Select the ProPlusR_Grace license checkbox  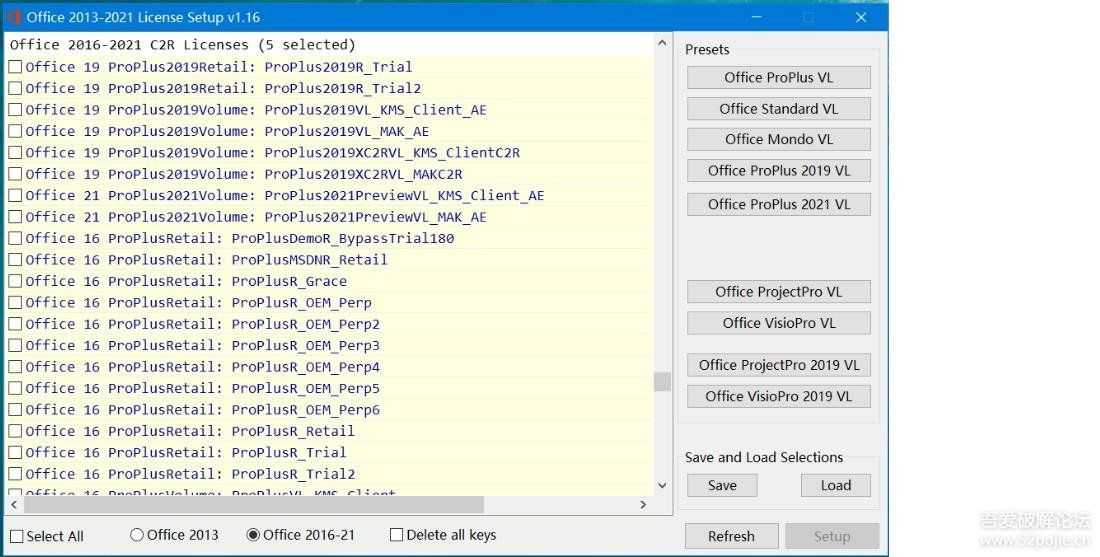[x=15, y=281]
